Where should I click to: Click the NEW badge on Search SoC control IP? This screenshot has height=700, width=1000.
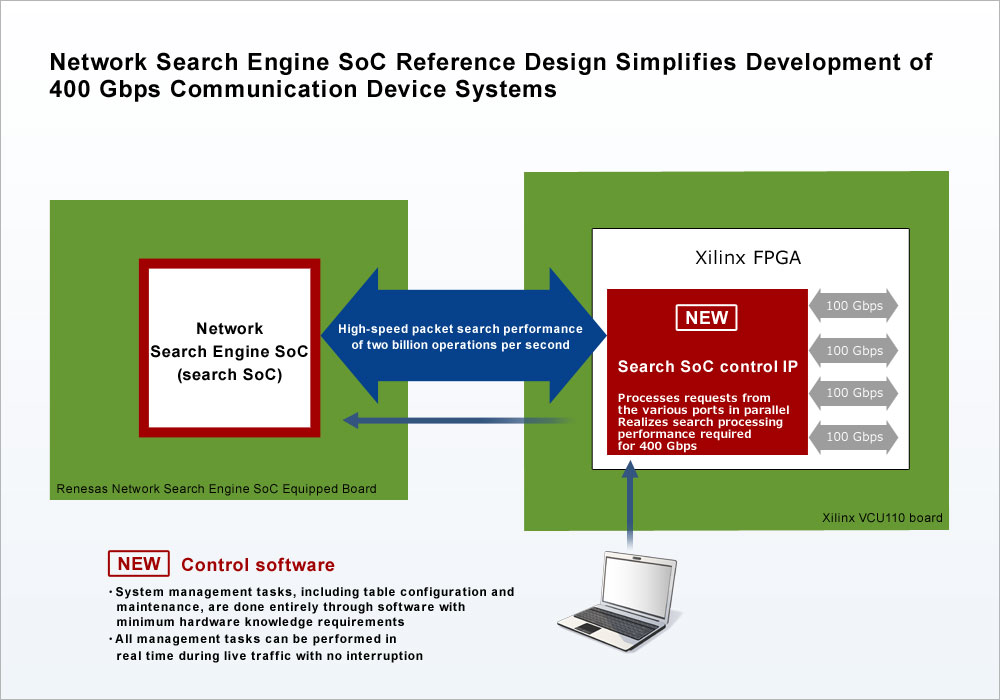pos(706,317)
